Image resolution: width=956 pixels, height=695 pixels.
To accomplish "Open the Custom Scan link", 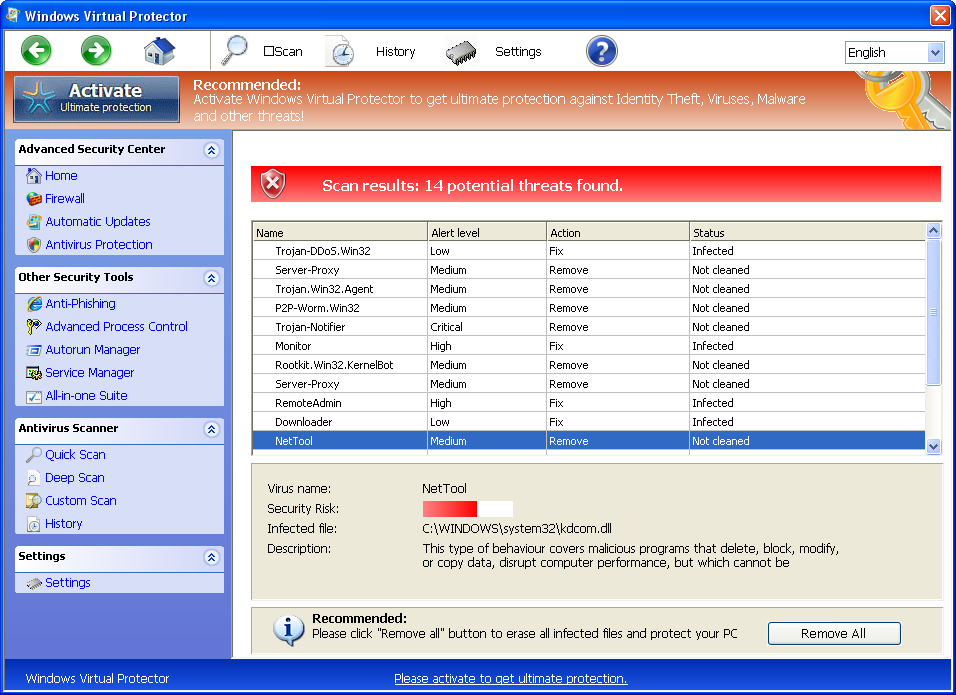I will 80,501.
